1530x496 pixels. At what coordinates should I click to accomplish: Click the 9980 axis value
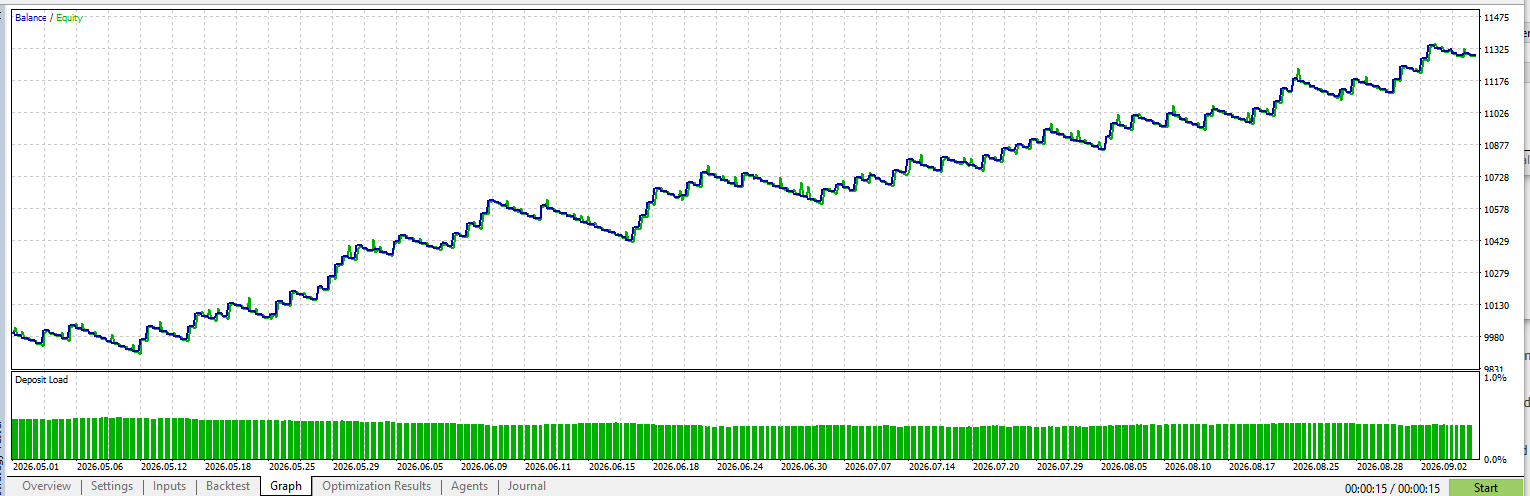[1494, 337]
